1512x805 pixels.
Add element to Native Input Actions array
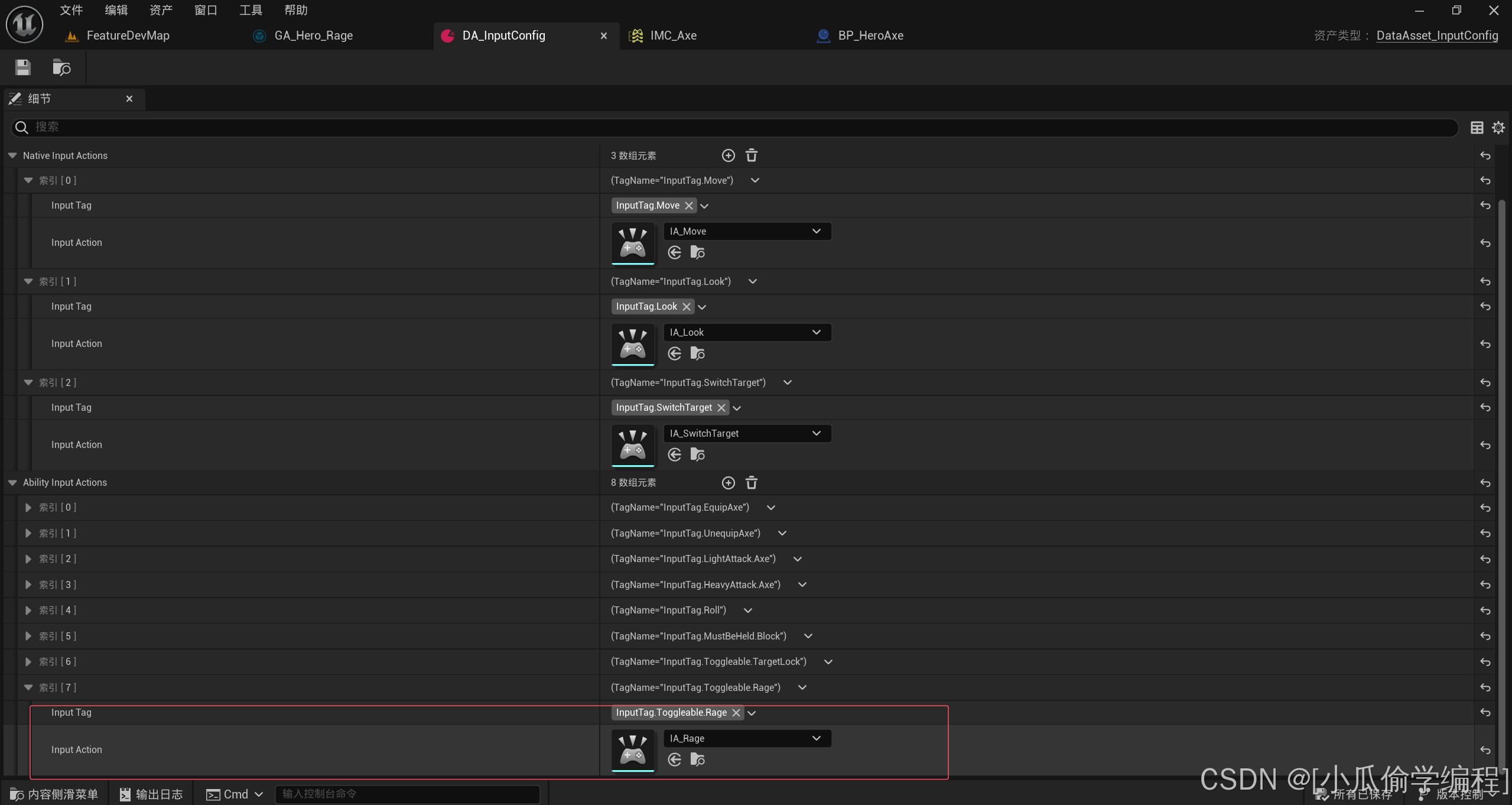coord(729,155)
